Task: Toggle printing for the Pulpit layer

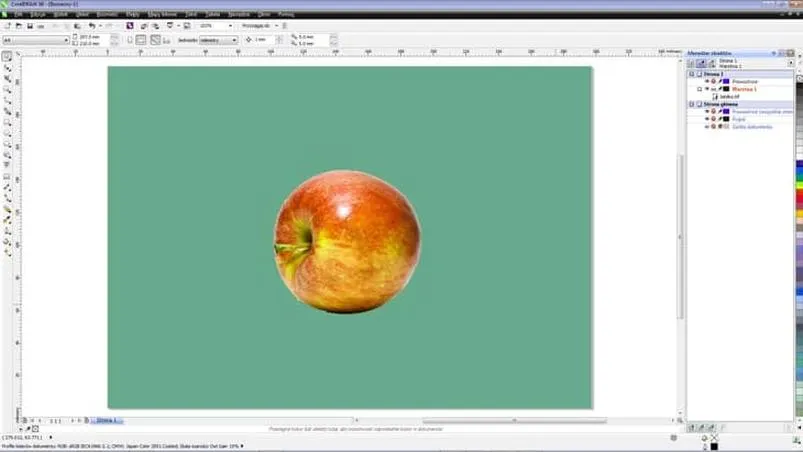Action: [713, 119]
